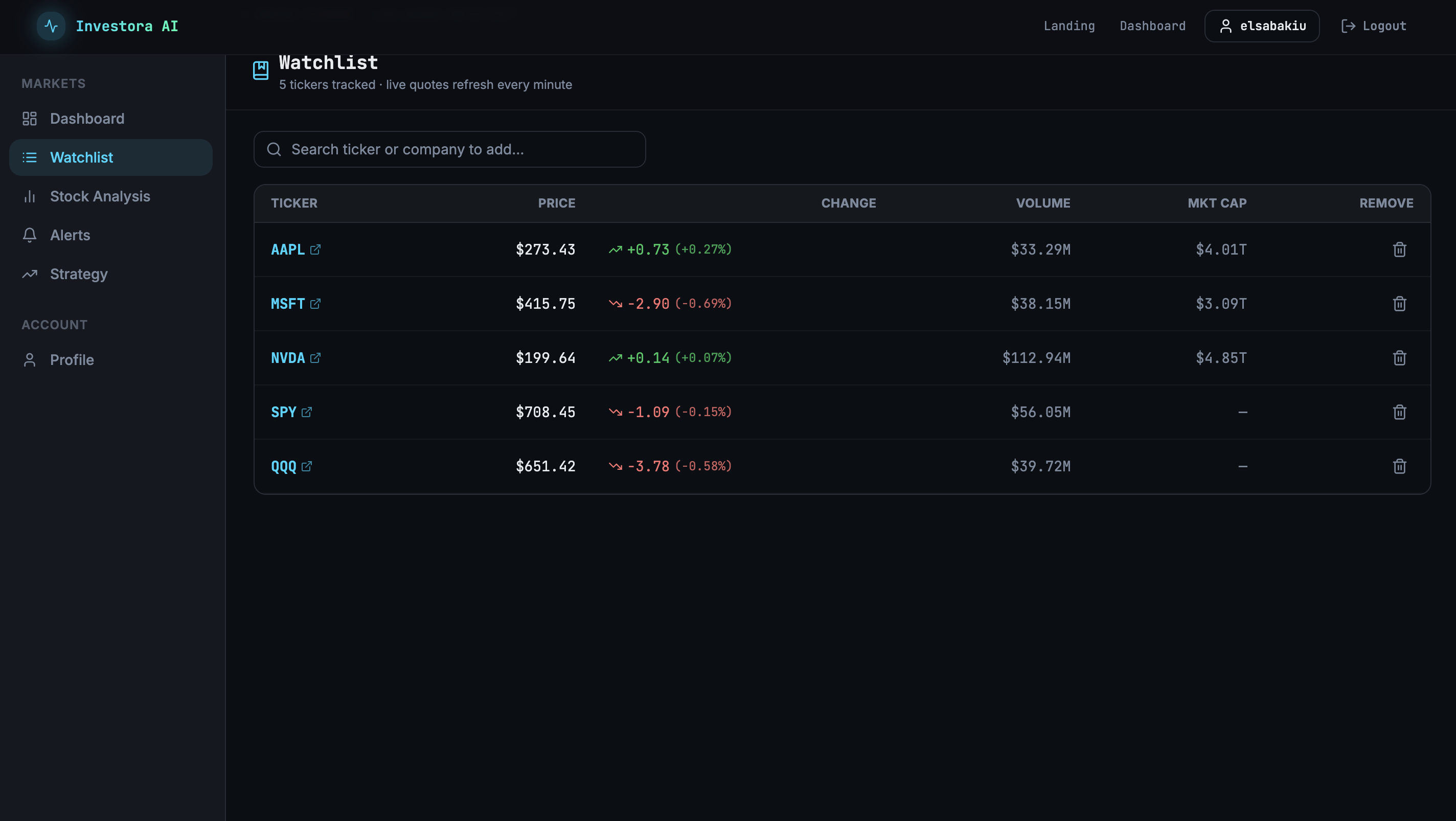Click the Investora AI brand name
Image resolution: width=1456 pixels, height=821 pixels.
tap(127, 26)
